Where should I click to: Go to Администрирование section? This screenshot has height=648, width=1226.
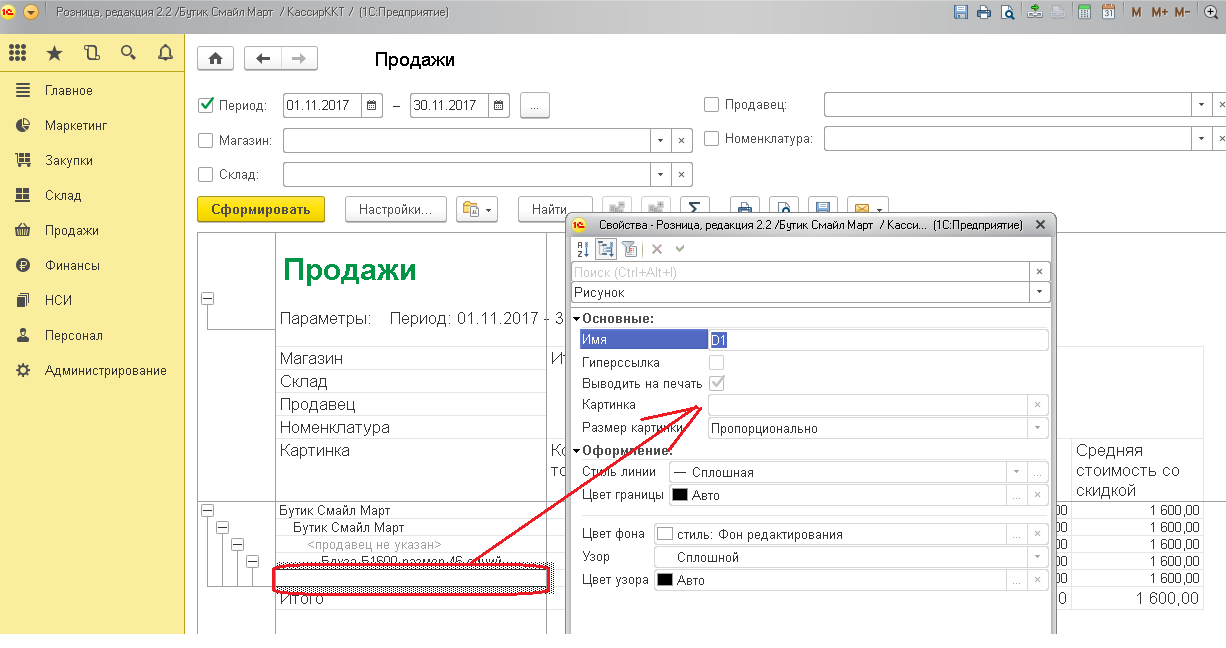pos(105,370)
